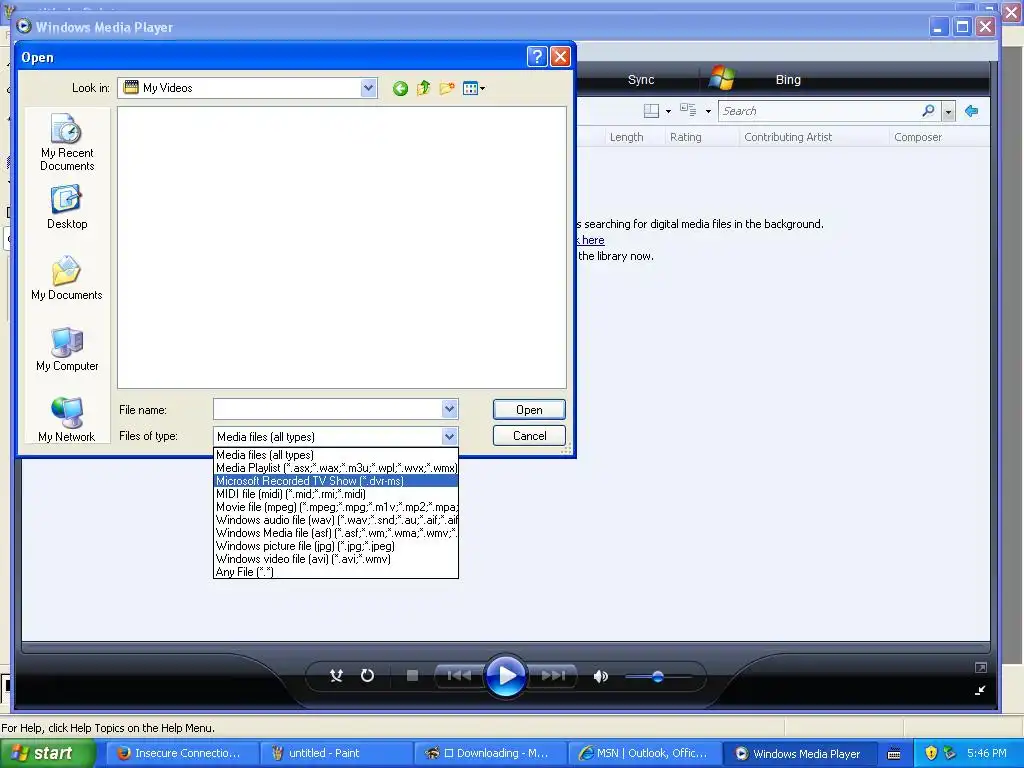The image size is (1024, 768).
Task: Click the Windows Start button
Action: point(47,754)
